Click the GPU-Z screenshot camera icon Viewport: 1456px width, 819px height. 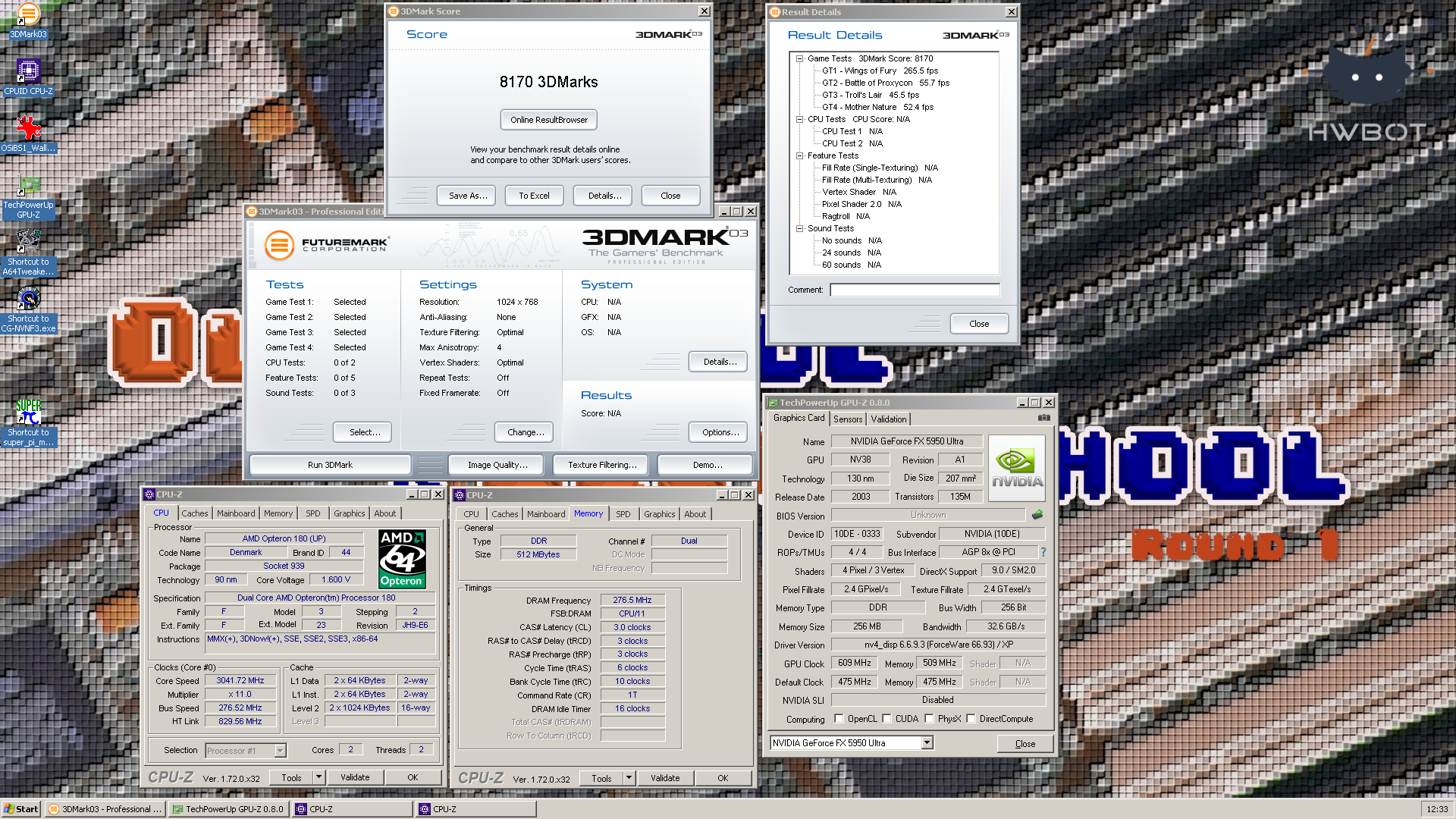tap(1044, 418)
